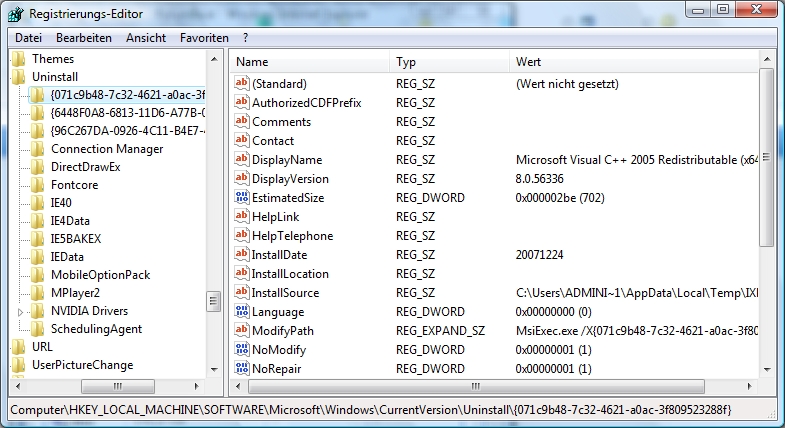Click the Microsoft Visual C++ 2005 value
The height and width of the screenshot is (428, 785).
point(637,160)
